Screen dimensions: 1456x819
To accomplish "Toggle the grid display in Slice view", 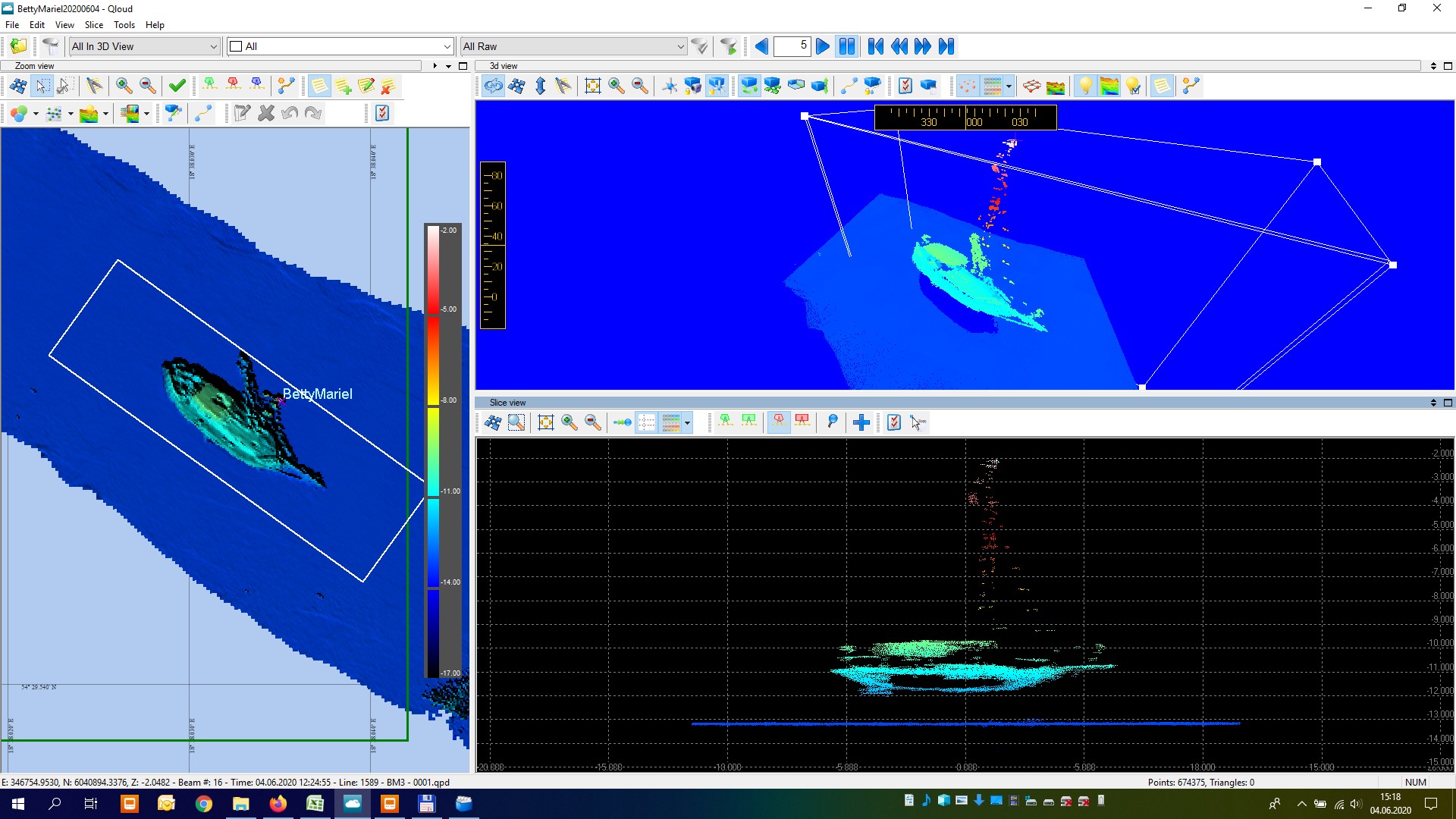I will pyautogui.click(x=647, y=422).
